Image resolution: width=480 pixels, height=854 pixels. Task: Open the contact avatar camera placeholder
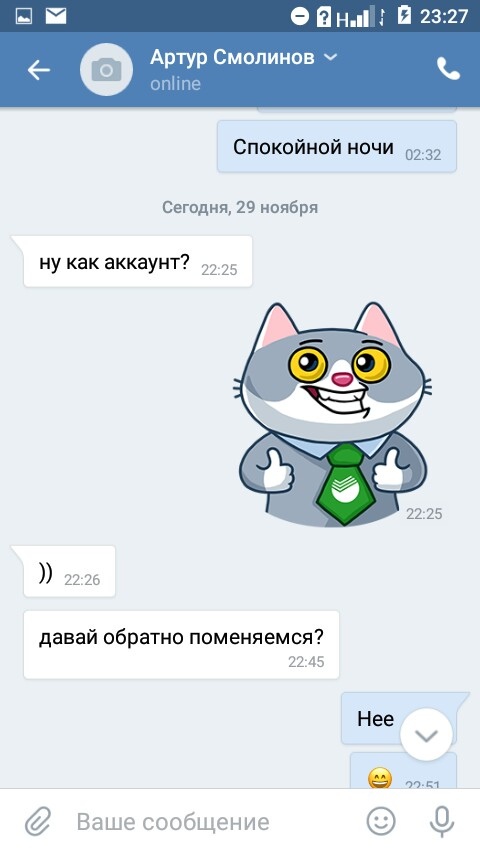106,70
